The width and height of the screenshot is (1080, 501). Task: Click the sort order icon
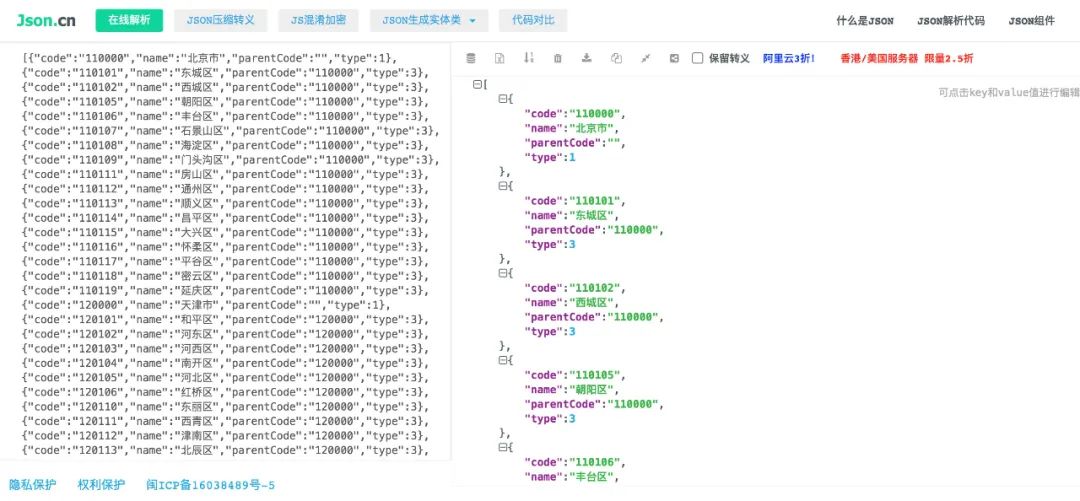(529, 58)
